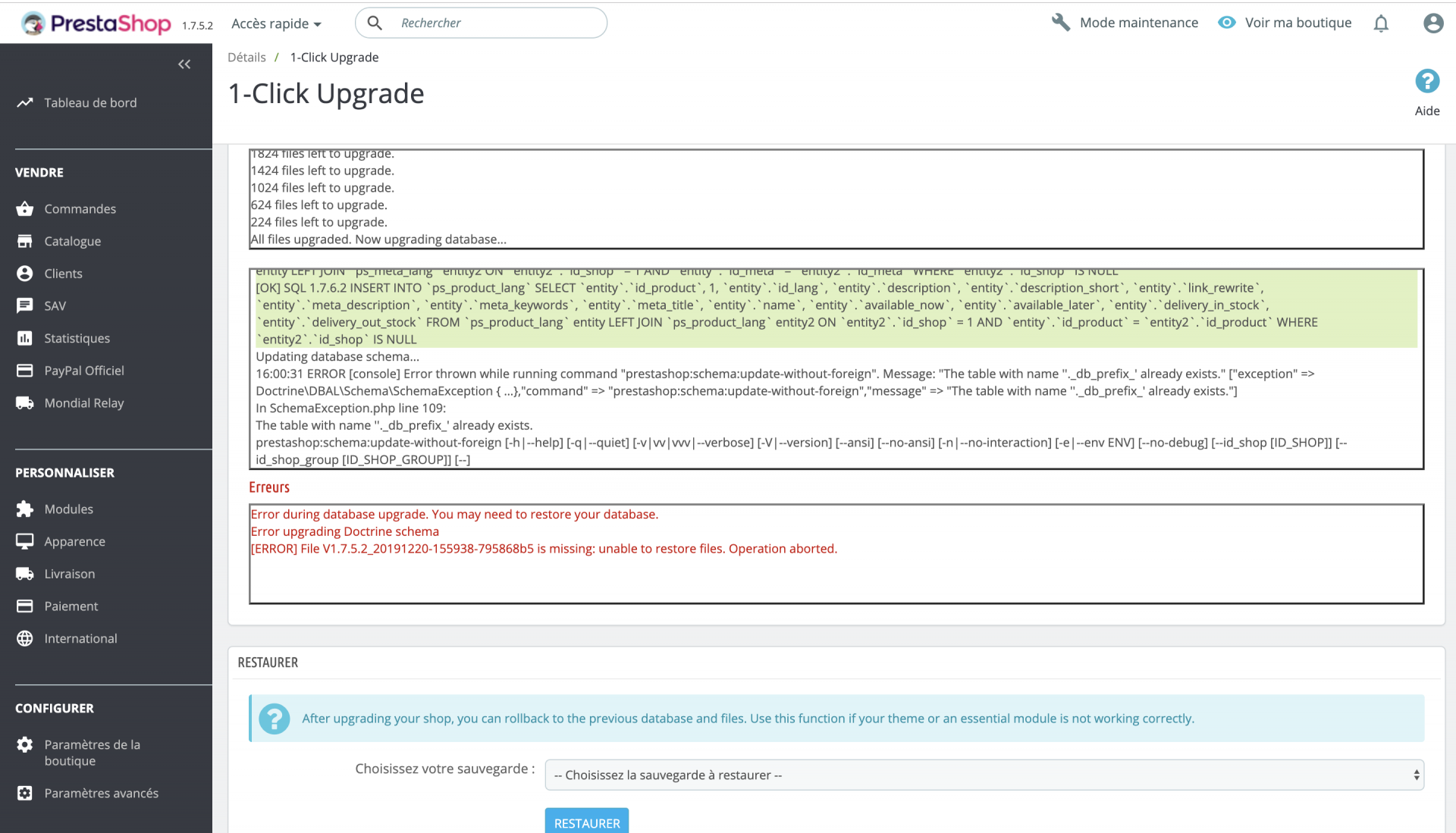Click the Catalogue store icon
Viewport: 1456px width, 833px height.
[25, 241]
